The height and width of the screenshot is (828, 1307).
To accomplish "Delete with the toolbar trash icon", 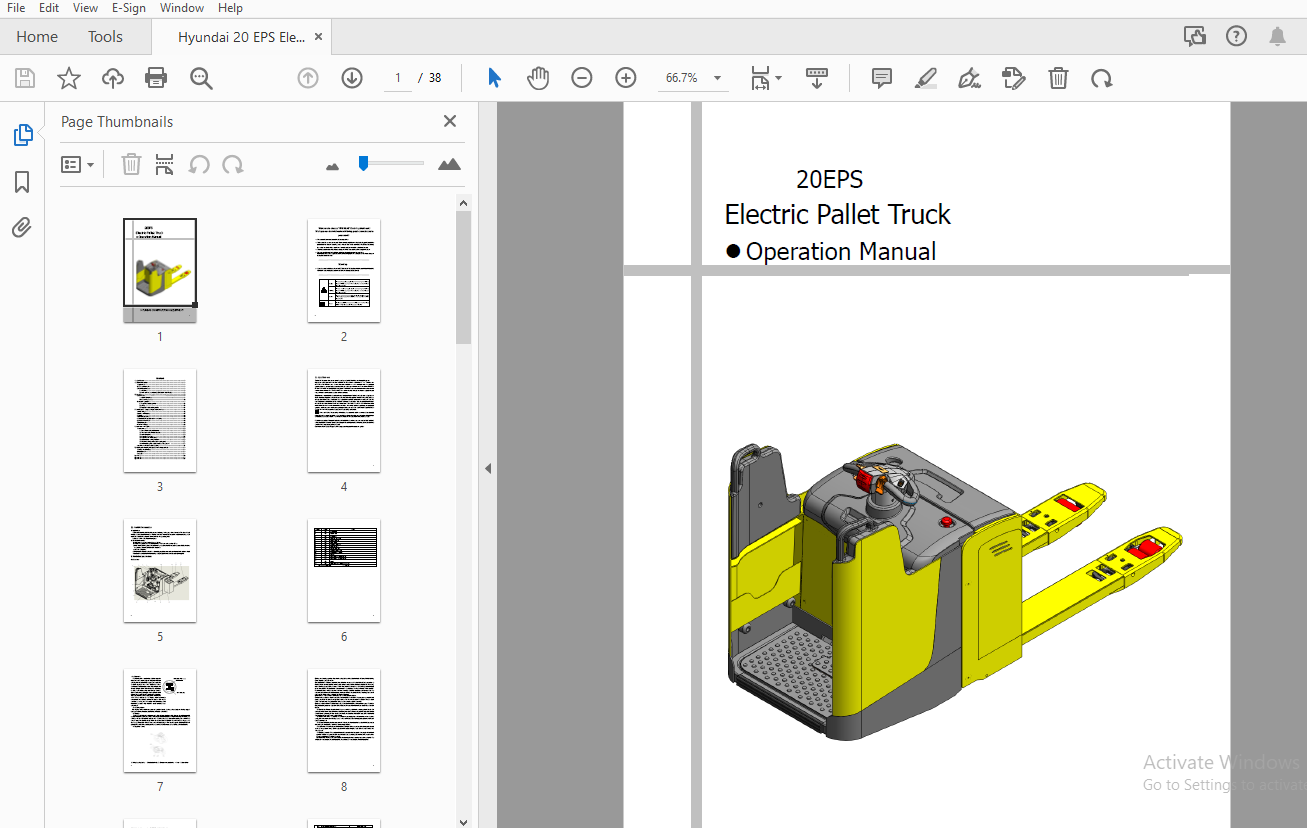I will [x=1059, y=78].
